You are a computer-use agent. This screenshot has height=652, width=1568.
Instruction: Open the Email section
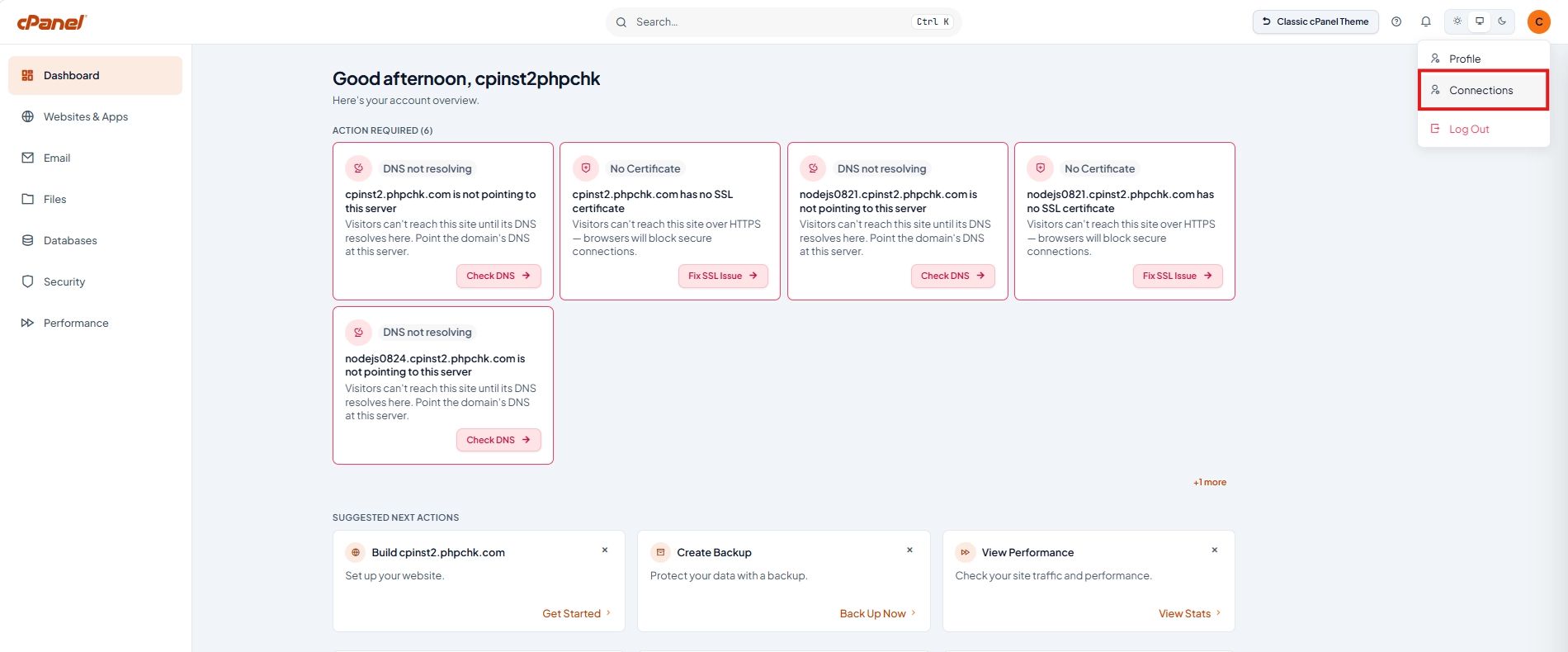tap(95, 158)
